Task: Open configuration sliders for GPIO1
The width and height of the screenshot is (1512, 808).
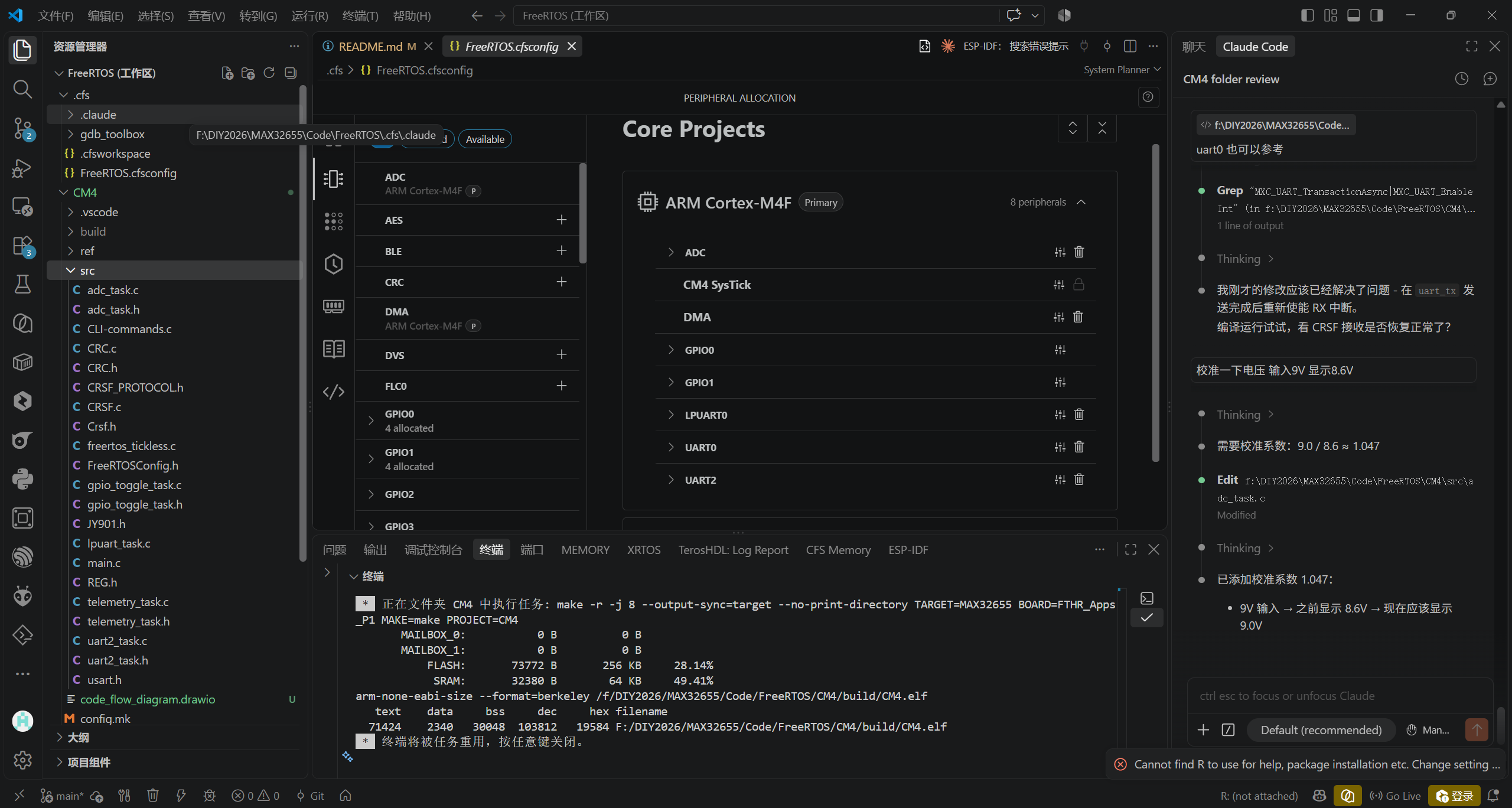Action: (1060, 382)
